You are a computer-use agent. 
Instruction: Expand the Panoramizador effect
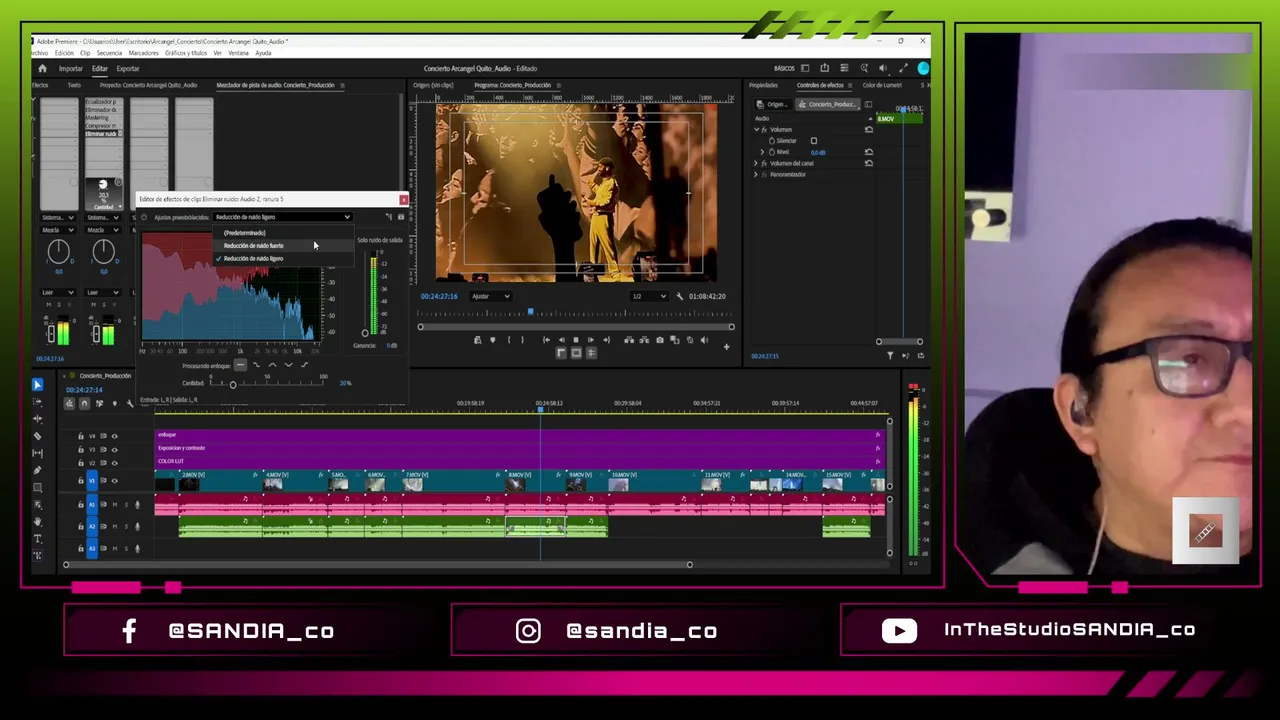[x=756, y=174]
